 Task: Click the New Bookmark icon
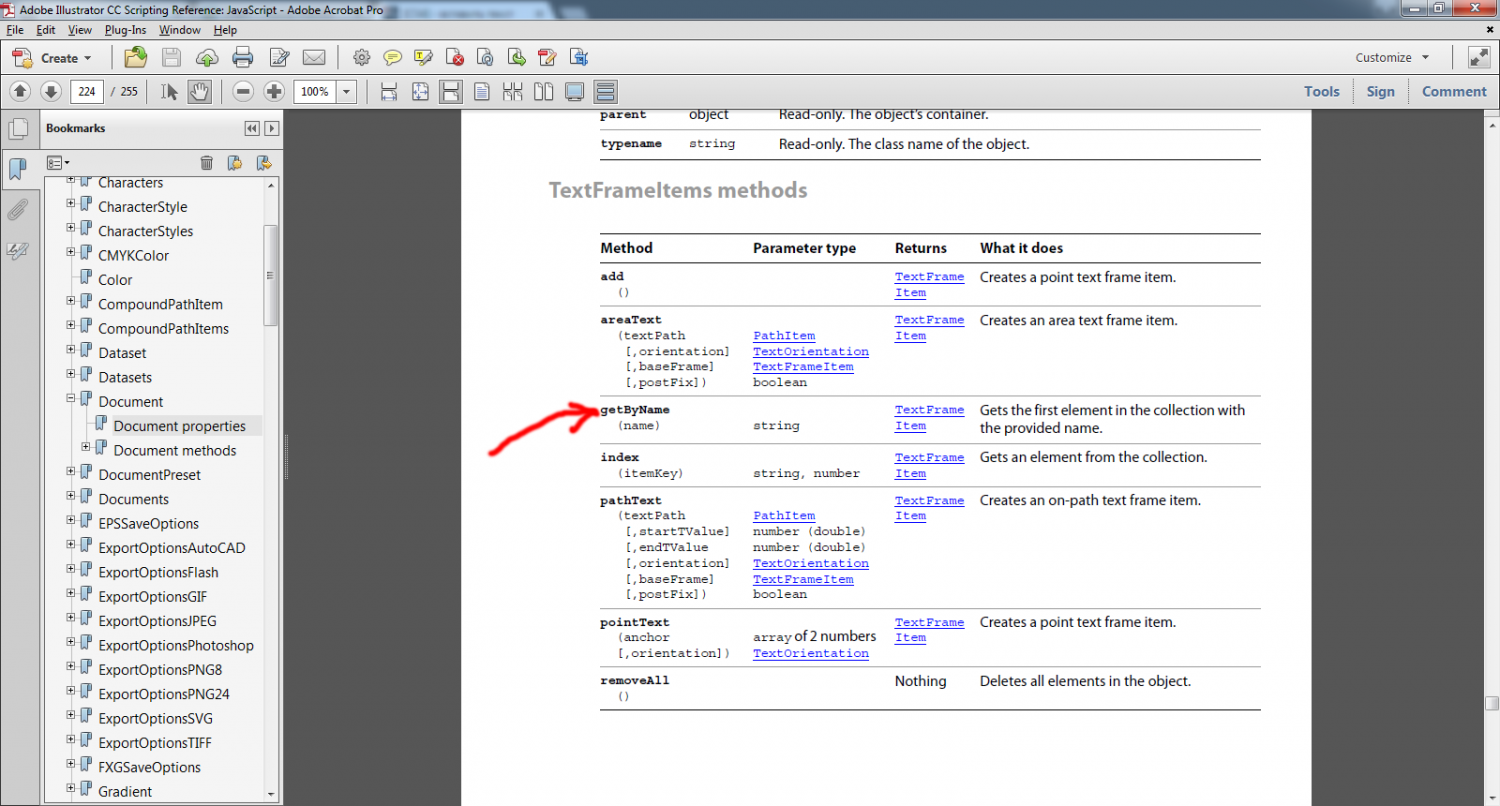pyautogui.click(x=235, y=162)
